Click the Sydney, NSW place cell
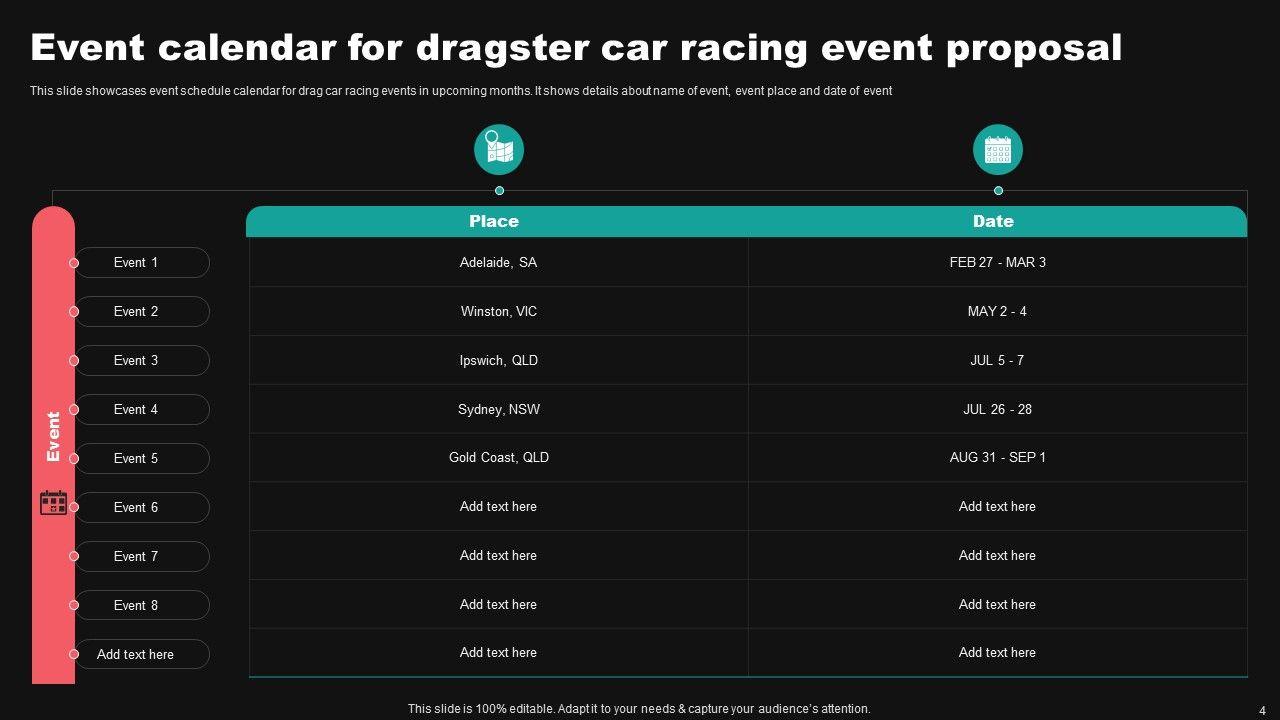 (498, 409)
